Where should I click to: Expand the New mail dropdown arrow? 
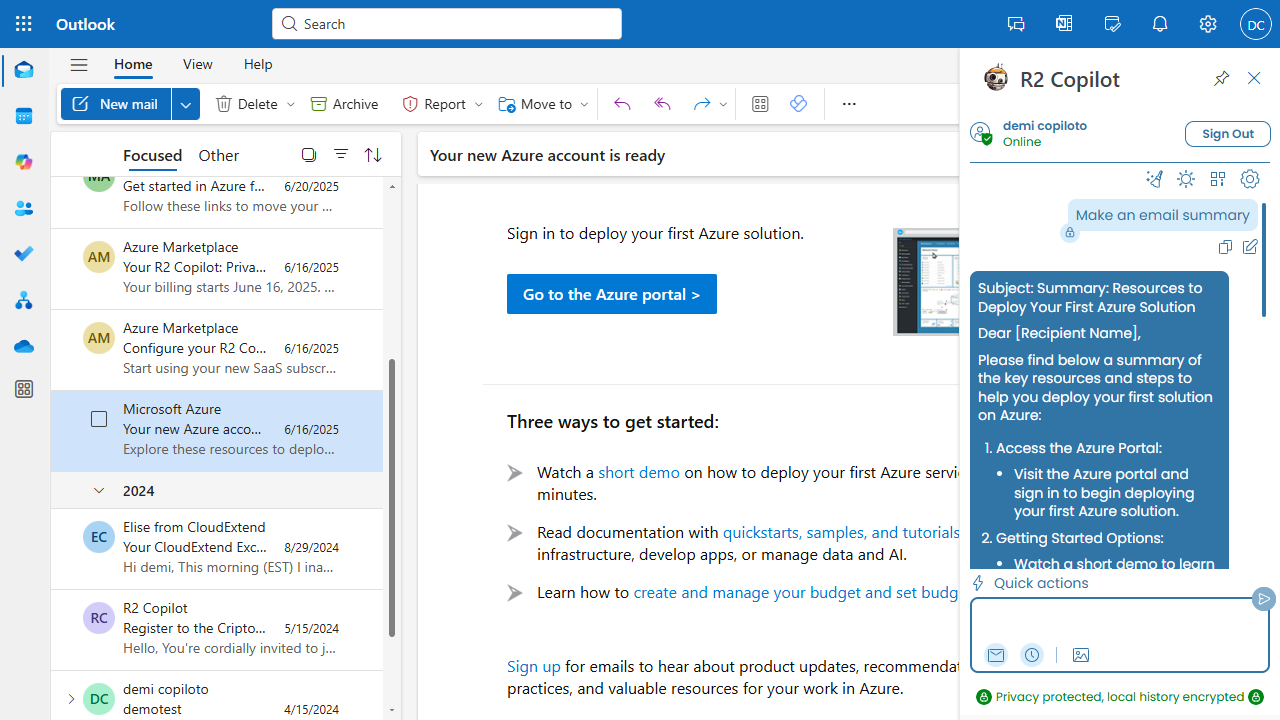[x=185, y=104]
